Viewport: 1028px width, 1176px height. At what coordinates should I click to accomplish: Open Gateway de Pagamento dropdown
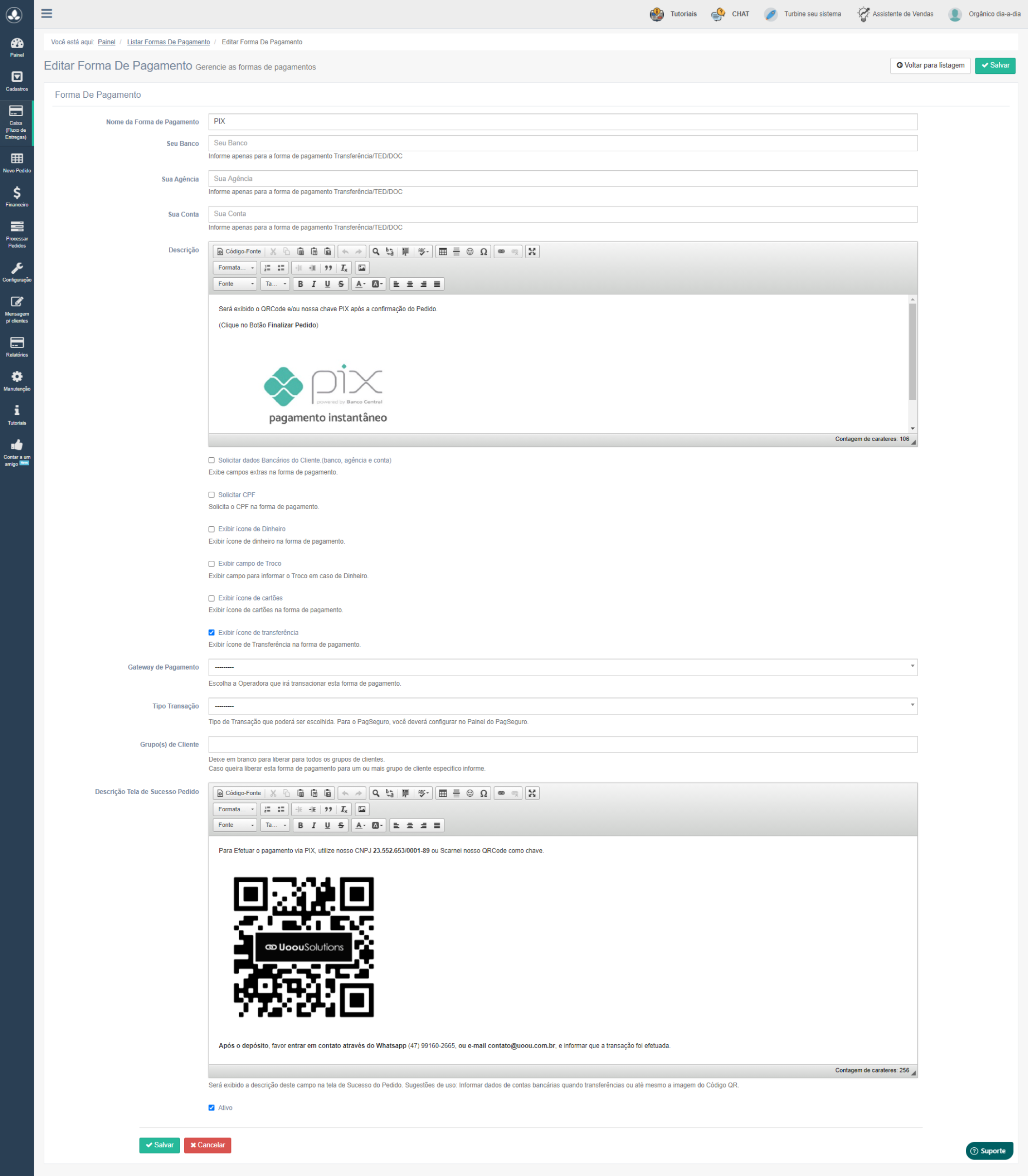click(x=562, y=667)
